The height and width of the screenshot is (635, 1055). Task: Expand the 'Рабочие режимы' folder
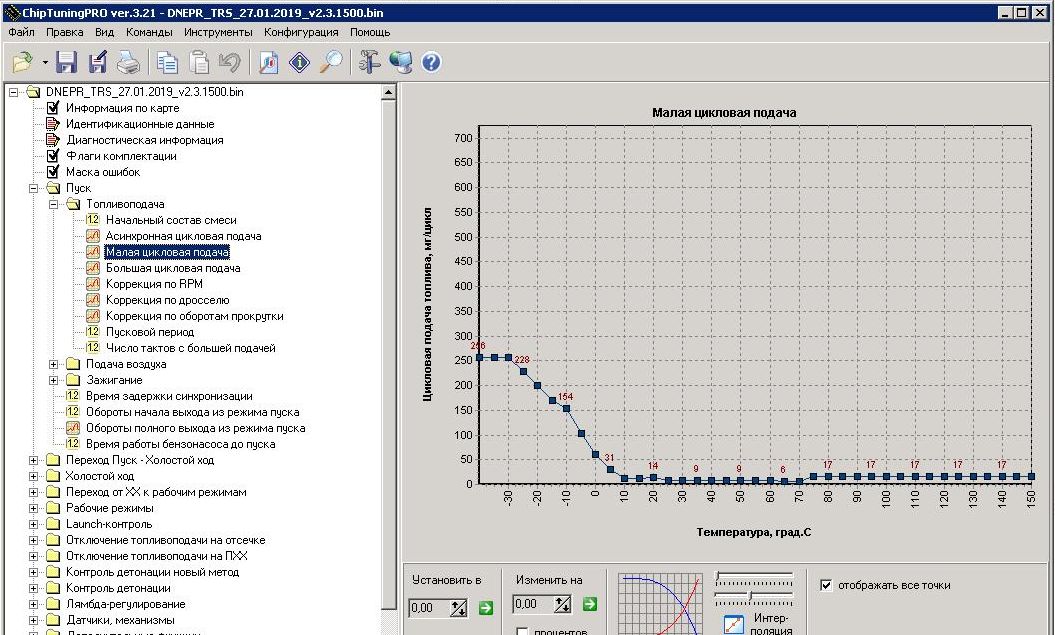(34, 509)
